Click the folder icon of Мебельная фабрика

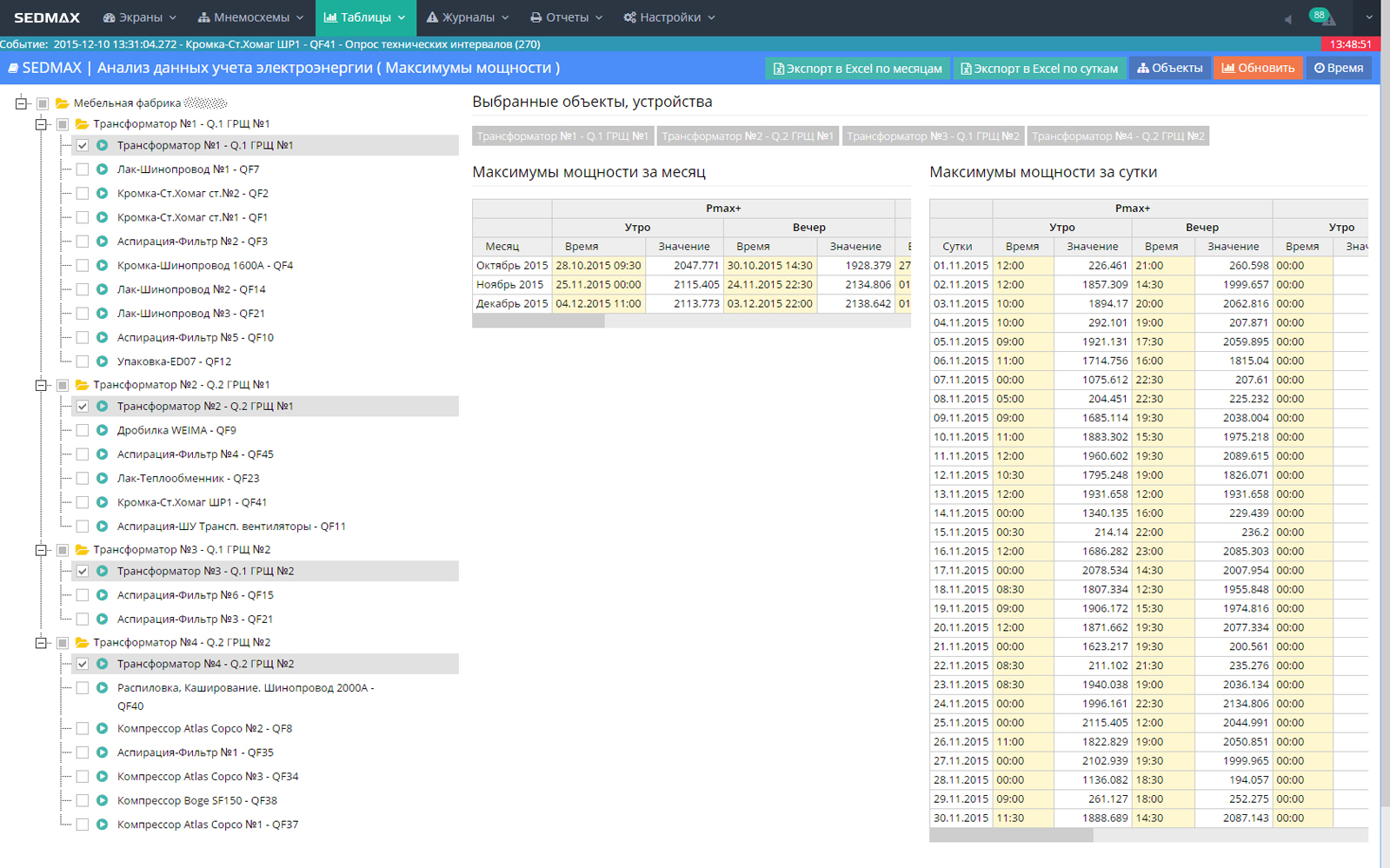click(x=62, y=103)
